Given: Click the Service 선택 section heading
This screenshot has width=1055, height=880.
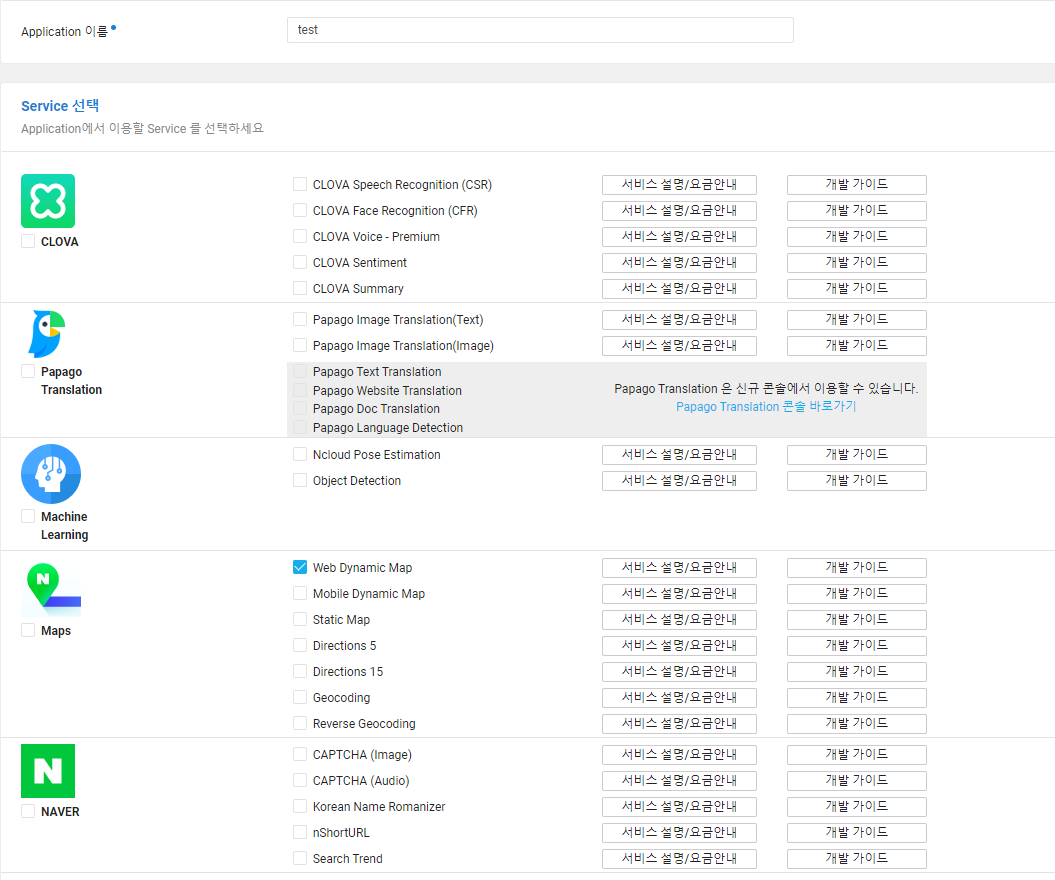Looking at the screenshot, I should pyautogui.click(x=60, y=106).
